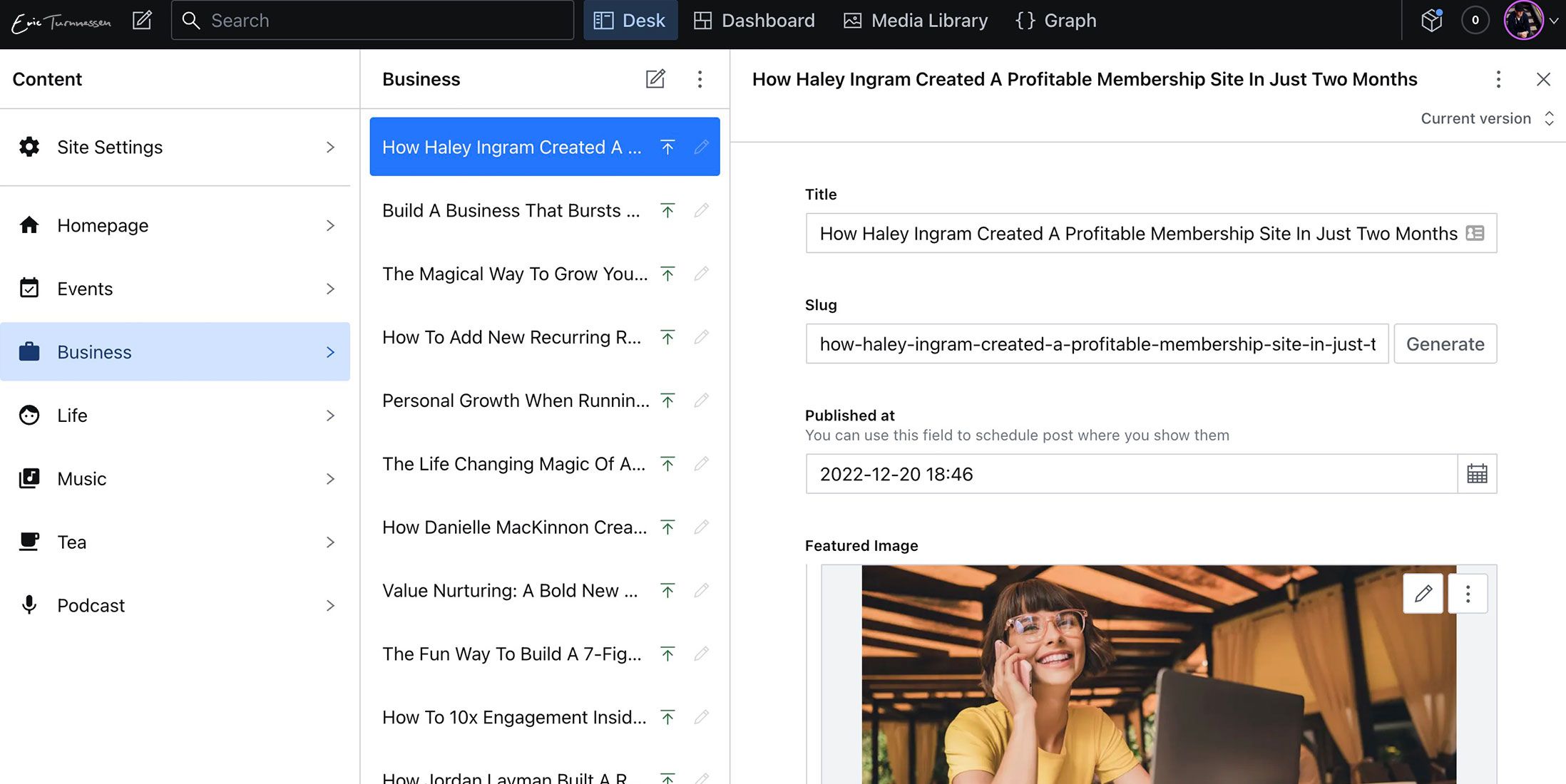Viewport: 1566px width, 784px height.
Task: Click the Generate slug button
Action: (x=1445, y=344)
